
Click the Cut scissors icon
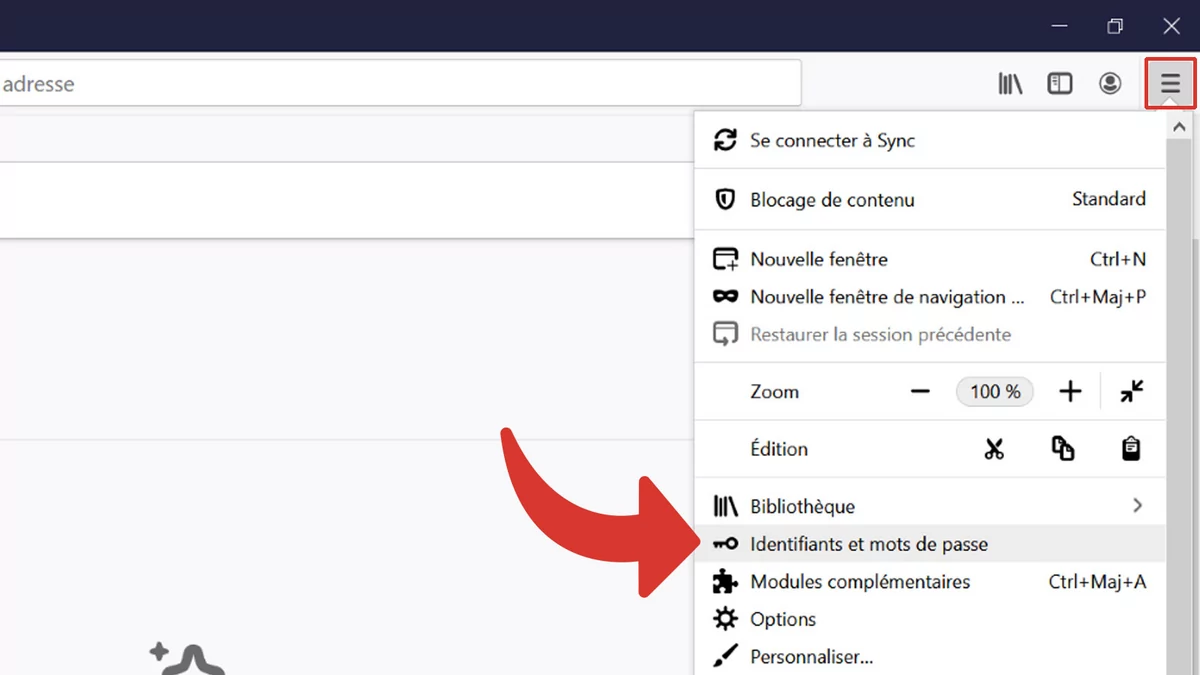click(x=993, y=449)
